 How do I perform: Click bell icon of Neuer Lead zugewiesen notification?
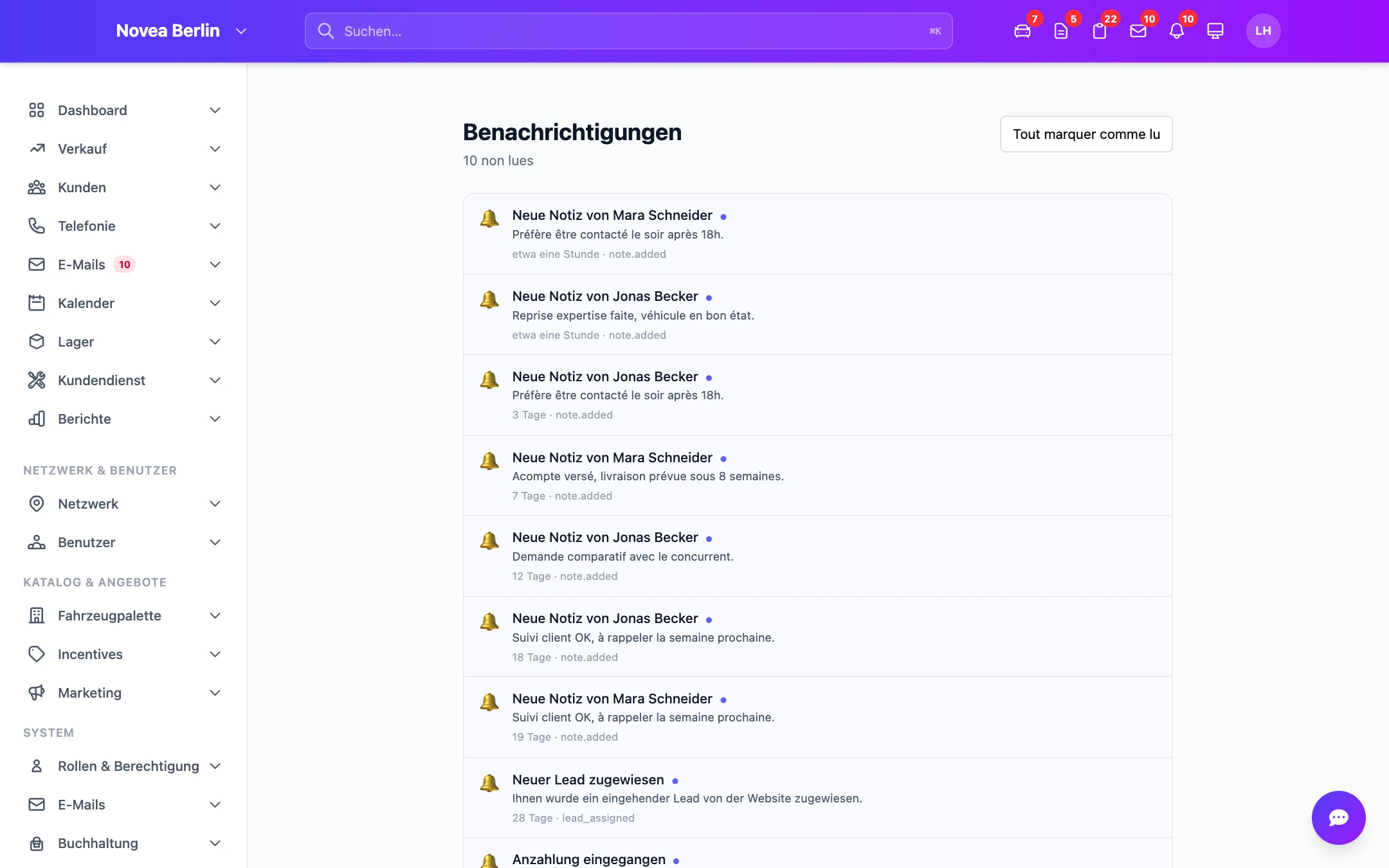[x=489, y=782]
